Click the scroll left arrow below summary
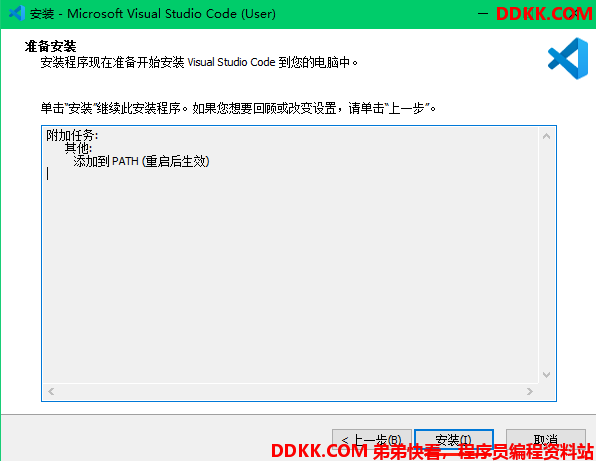This screenshot has height=461, width=596. [51, 391]
